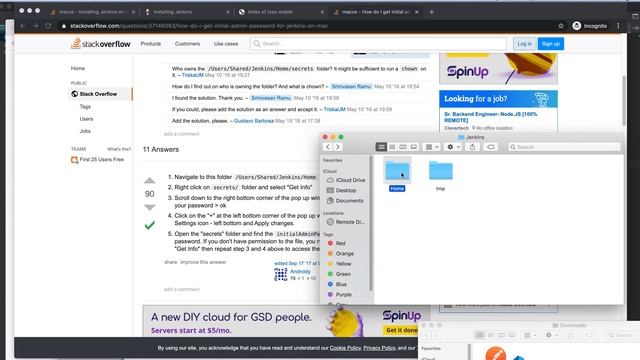Select Remote Disc in Finder sidebar
This screenshot has height=360, width=640.
coord(346,222)
